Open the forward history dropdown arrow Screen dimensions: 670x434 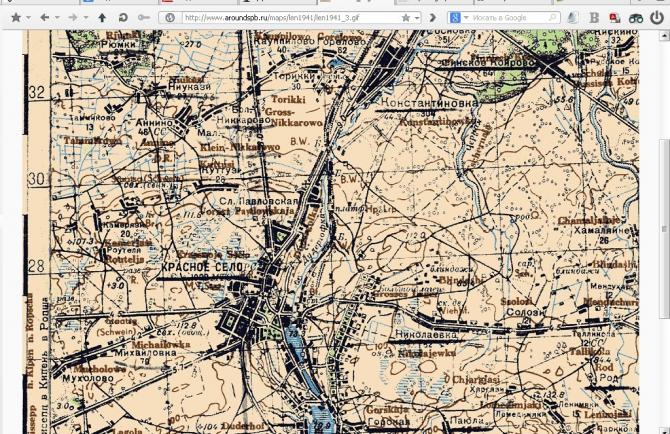coord(85,18)
